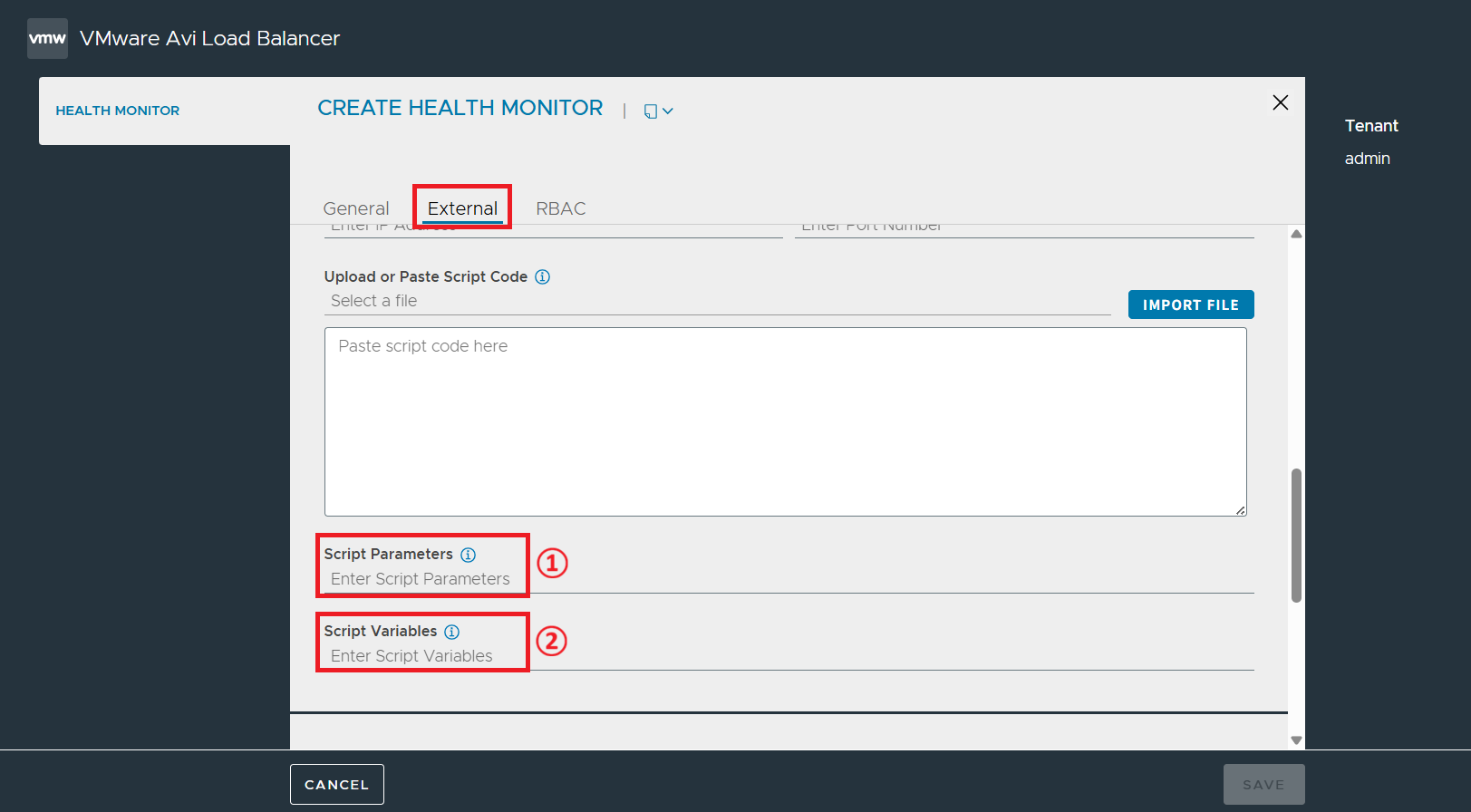Click the 'admin' tenant name text
The width and height of the screenshot is (1471, 812).
[x=1368, y=159]
